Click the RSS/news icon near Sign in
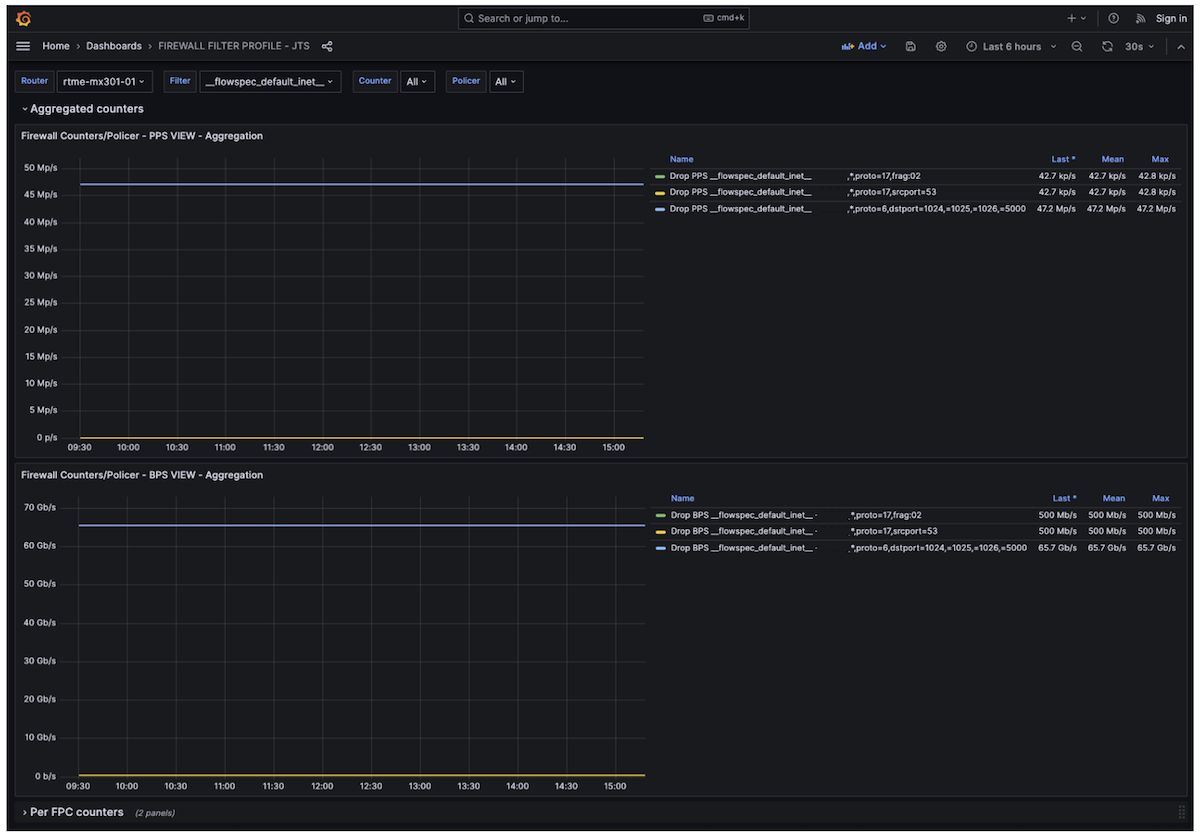The height and width of the screenshot is (835, 1200). pyautogui.click(x=1140, y=17)
